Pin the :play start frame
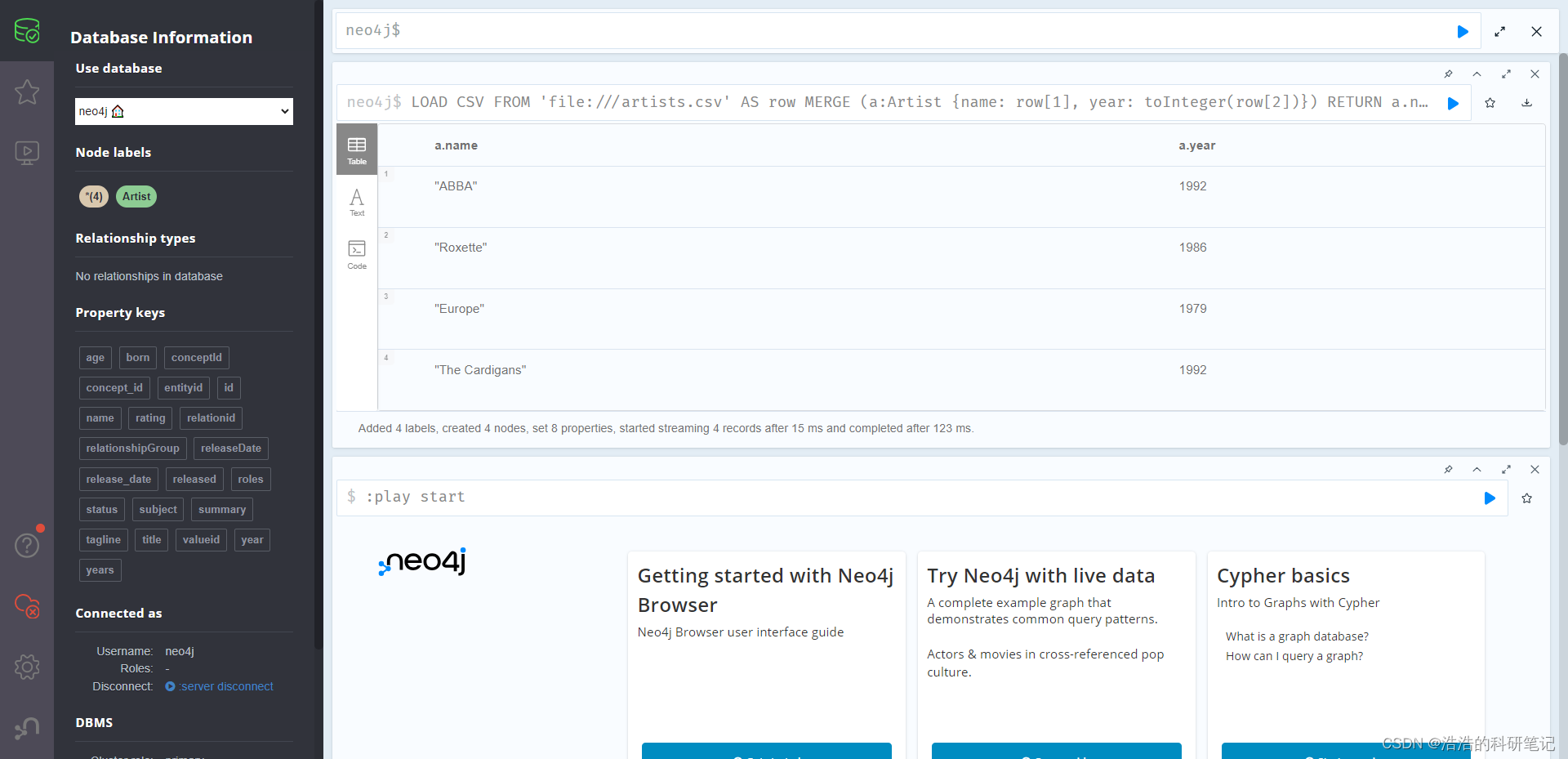The image size is (1568, 759). click(x=1448, y=470)
